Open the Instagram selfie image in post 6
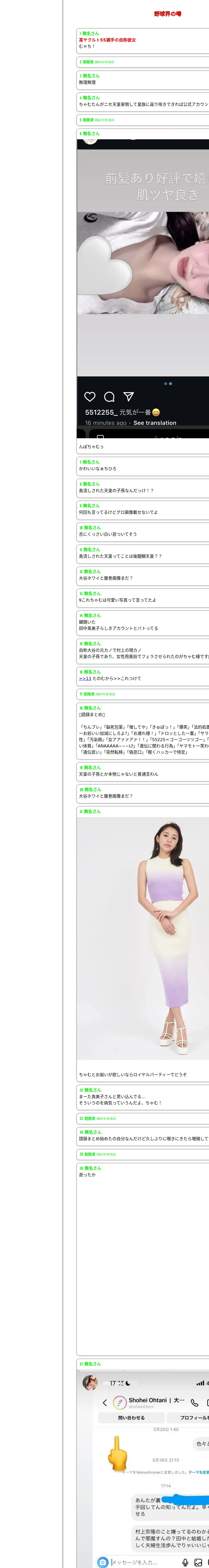The width and height of the screenshot is (209, 1568). coord(143,289)
